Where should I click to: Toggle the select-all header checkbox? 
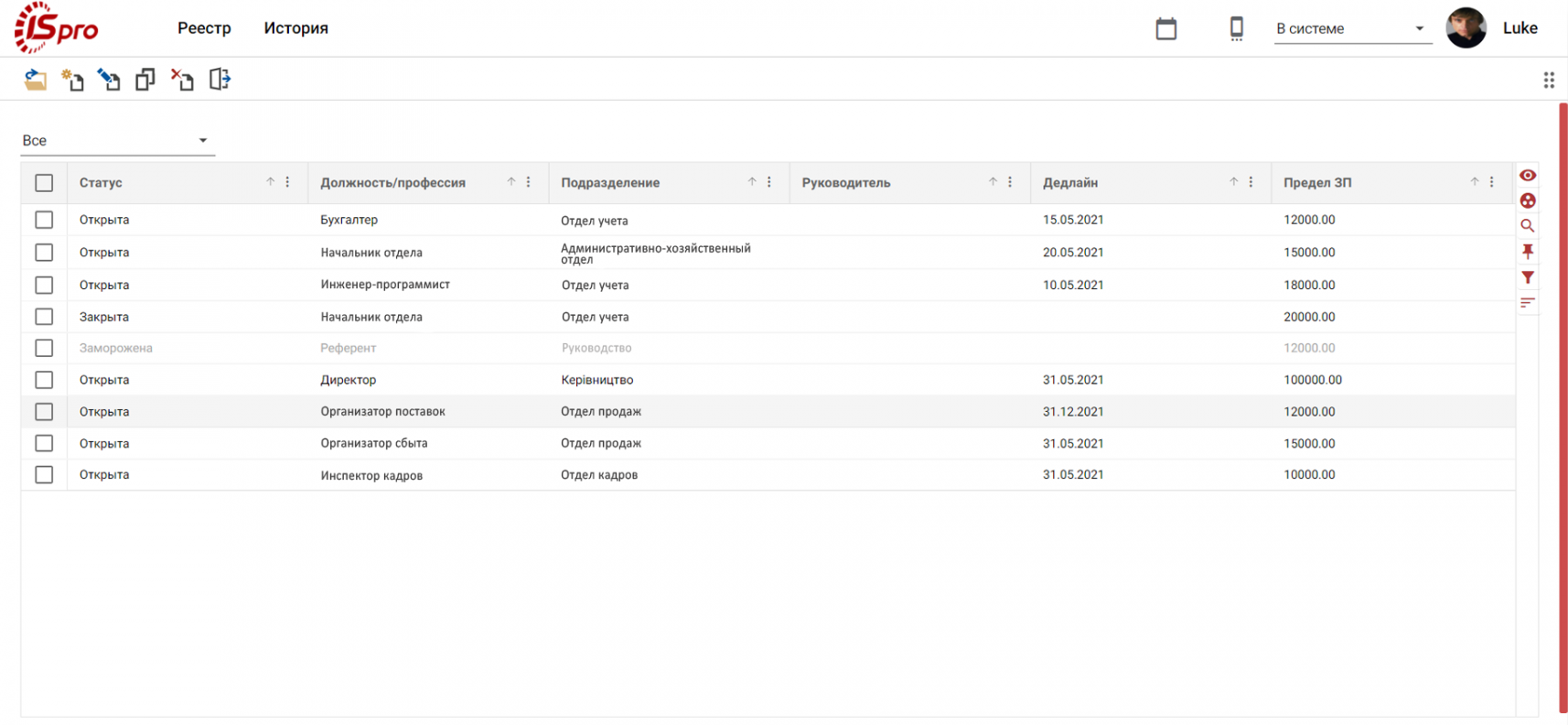point(44,183)
